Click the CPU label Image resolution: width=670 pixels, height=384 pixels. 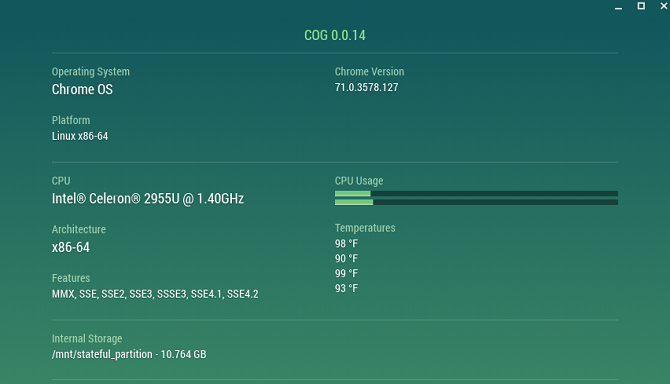61,181
